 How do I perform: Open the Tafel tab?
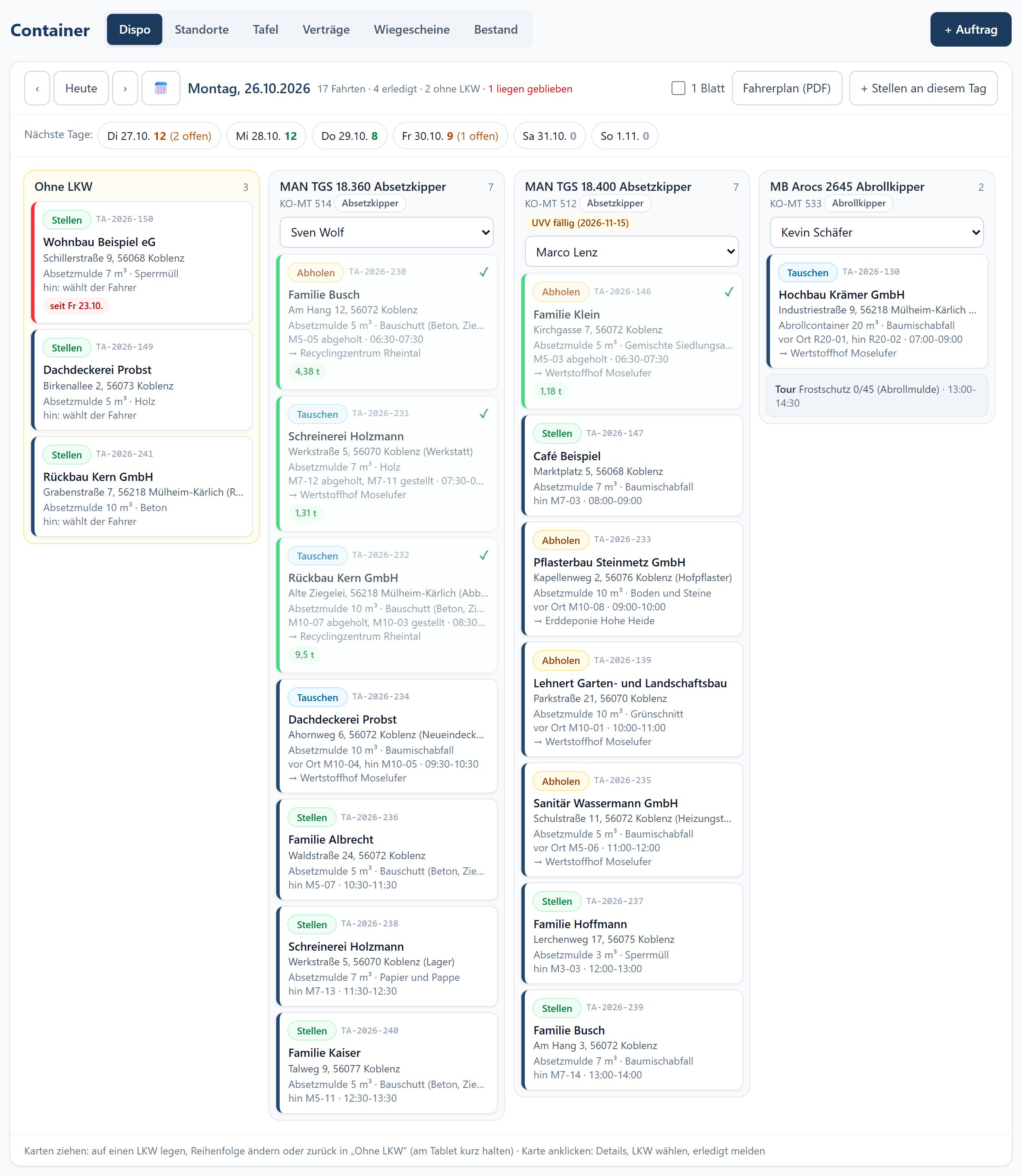click(x=265, y=30)
